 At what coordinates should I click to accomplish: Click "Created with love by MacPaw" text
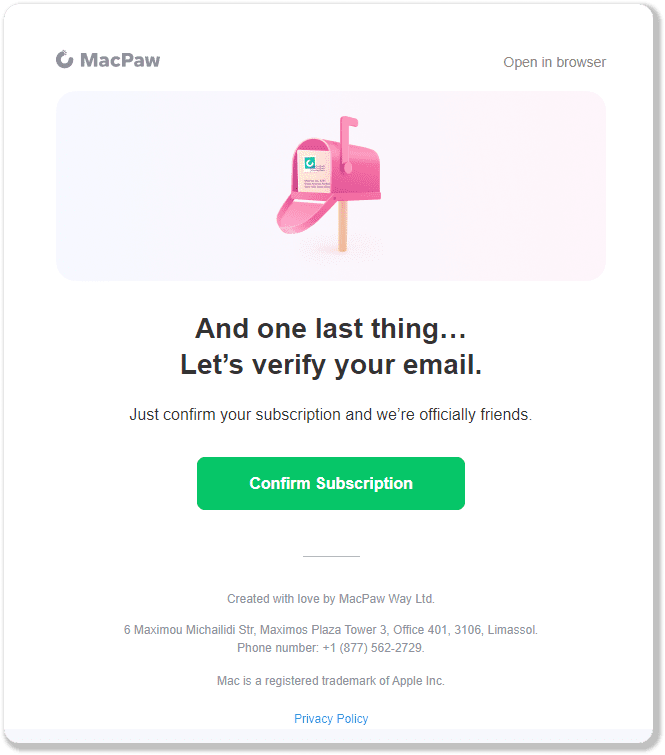pos(331,599)
